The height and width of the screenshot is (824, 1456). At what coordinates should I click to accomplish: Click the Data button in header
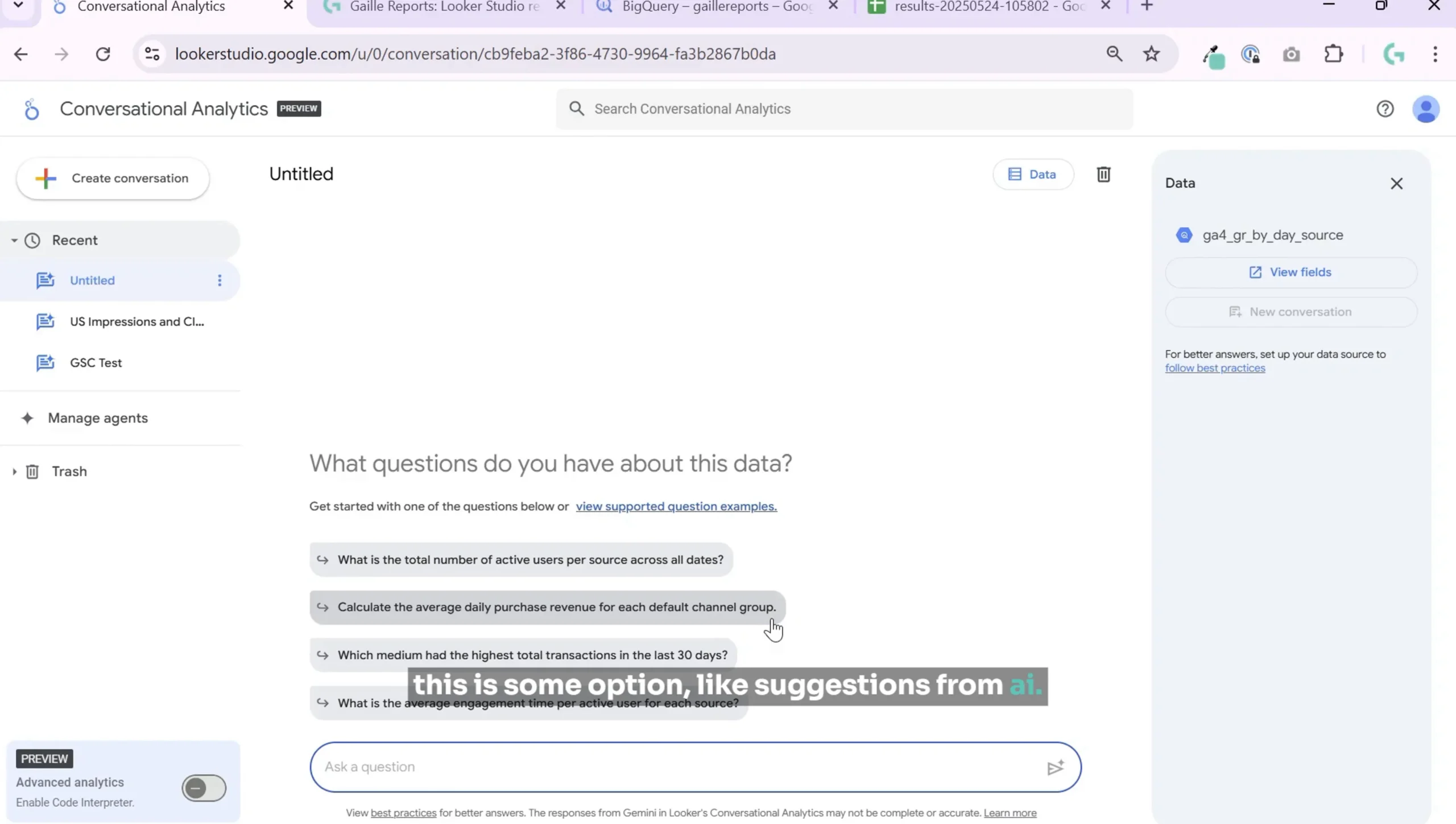[x=1033, y=175]
